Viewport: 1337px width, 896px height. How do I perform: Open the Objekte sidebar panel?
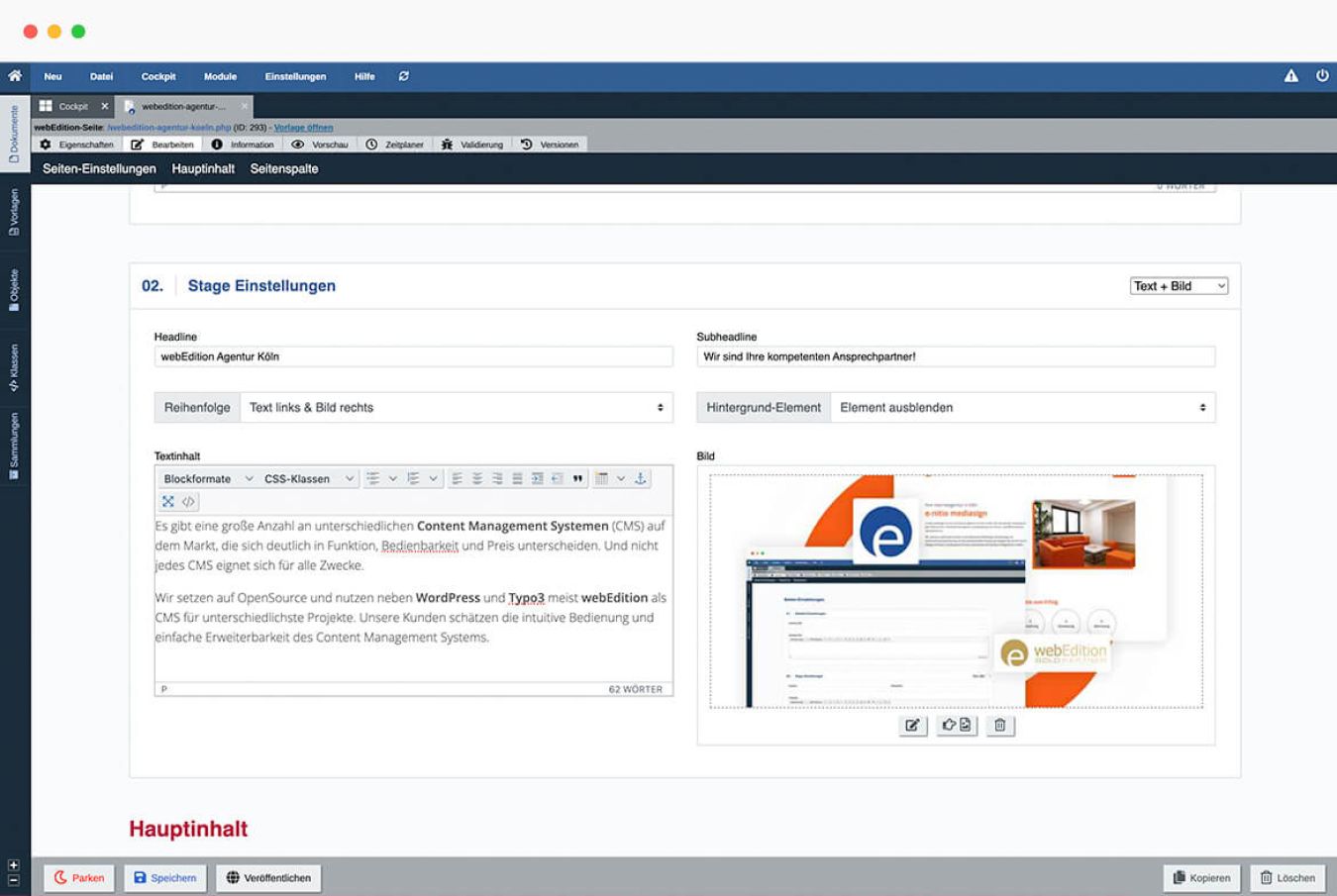coord(14,289)
